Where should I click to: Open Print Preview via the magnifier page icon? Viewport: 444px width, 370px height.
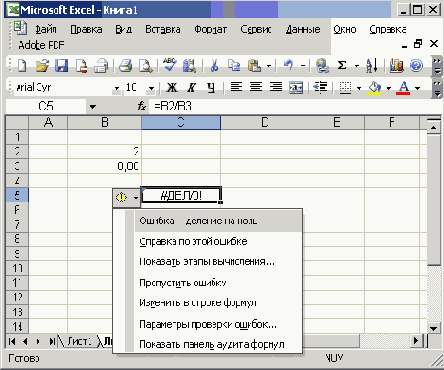pos(145,66)
